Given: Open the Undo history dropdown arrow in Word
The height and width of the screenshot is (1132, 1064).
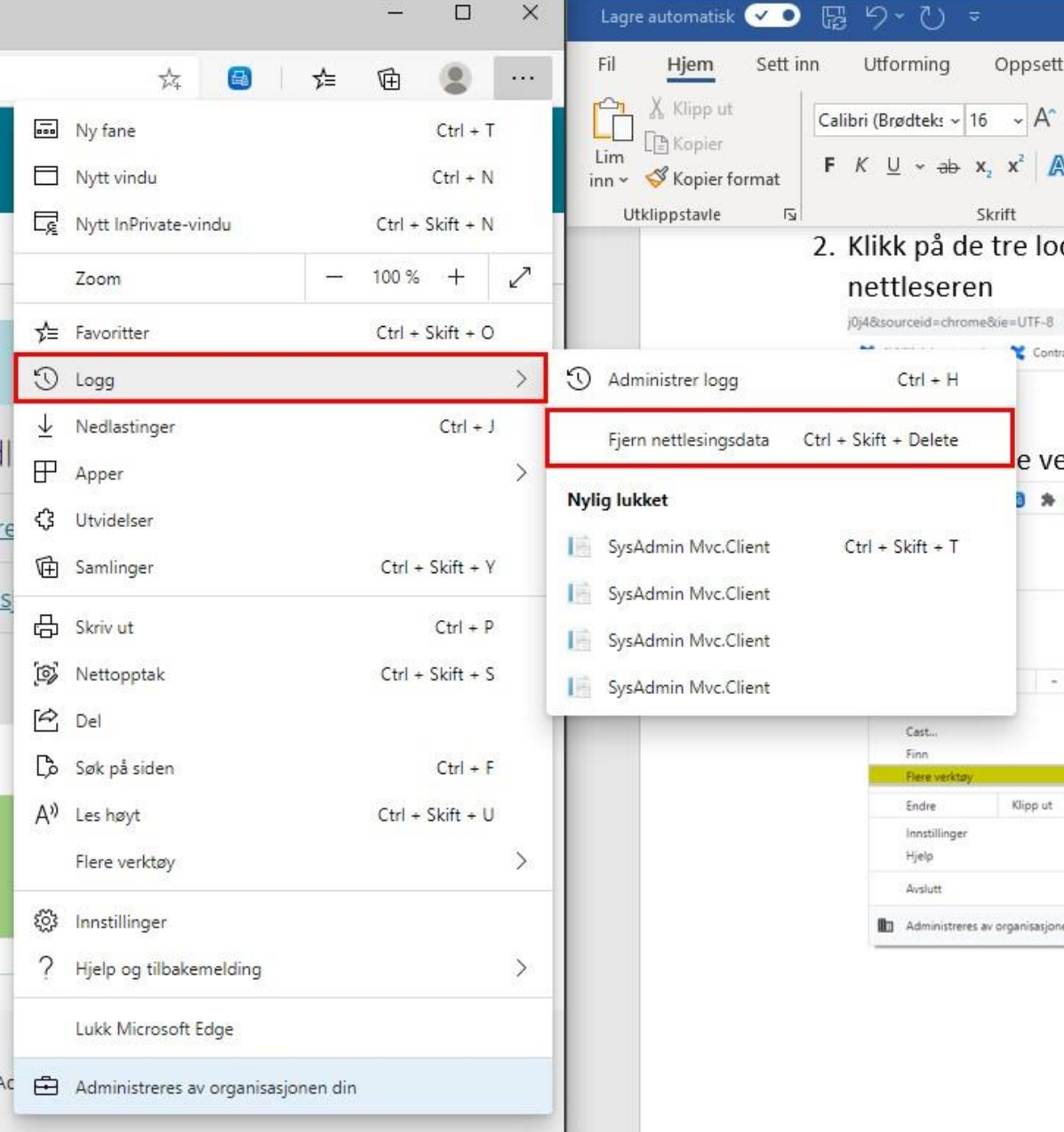Looking at the screenshot, I should click(900, 17).
